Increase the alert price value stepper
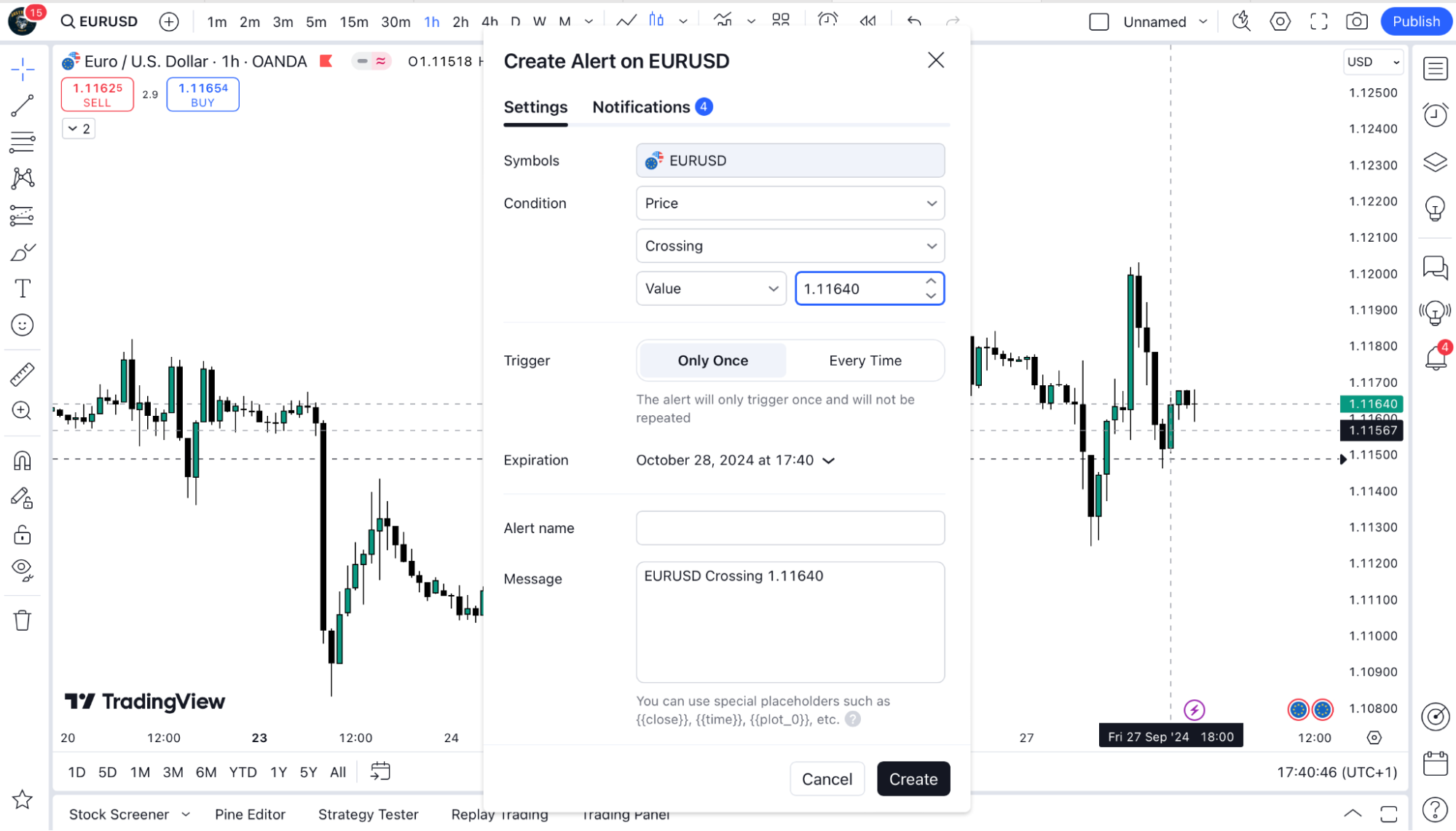The width and height of the screenshot is (1456, 831). 931,281
